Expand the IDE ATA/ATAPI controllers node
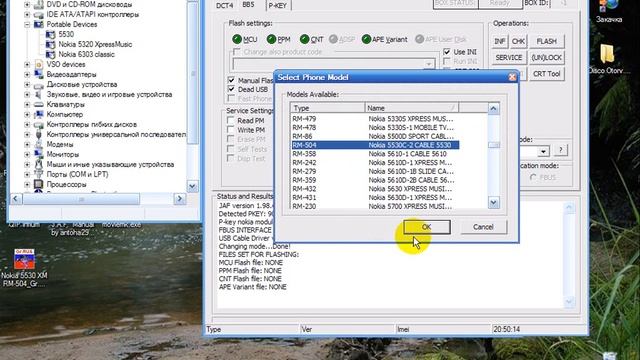This screenshot has width=640, height=360. coord(27,15)
